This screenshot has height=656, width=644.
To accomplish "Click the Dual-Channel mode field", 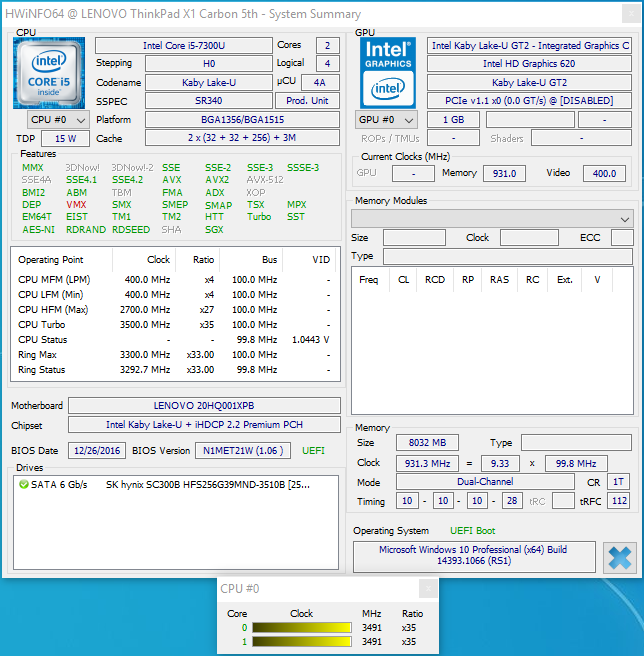I will [x=485, y=482].
